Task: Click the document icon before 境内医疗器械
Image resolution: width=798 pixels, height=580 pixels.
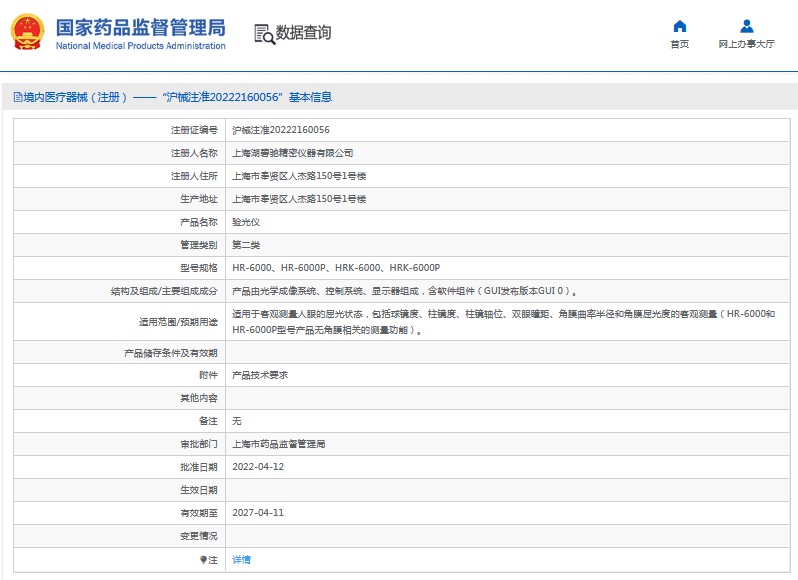Action: 18,97
